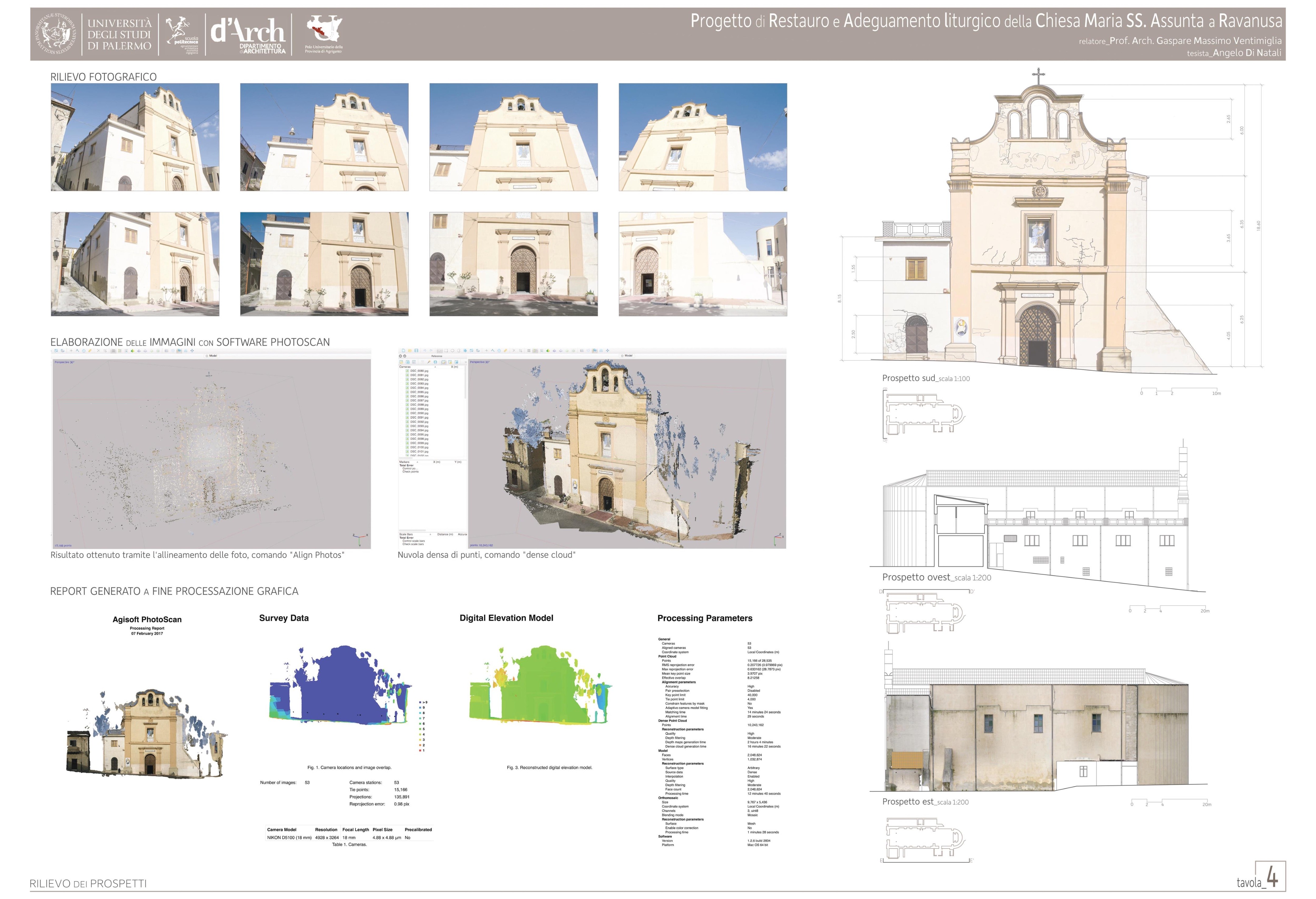This screenshot has height=899, width=1316.
Task: Click the Update refresh icon in Reference pane
Action: 435,362
